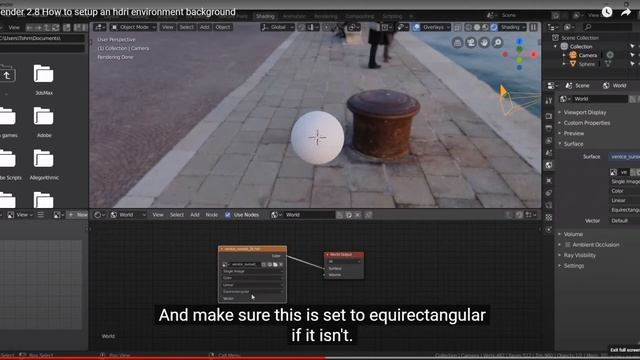Click the pan hand viewport gizmo

(484, 42)
